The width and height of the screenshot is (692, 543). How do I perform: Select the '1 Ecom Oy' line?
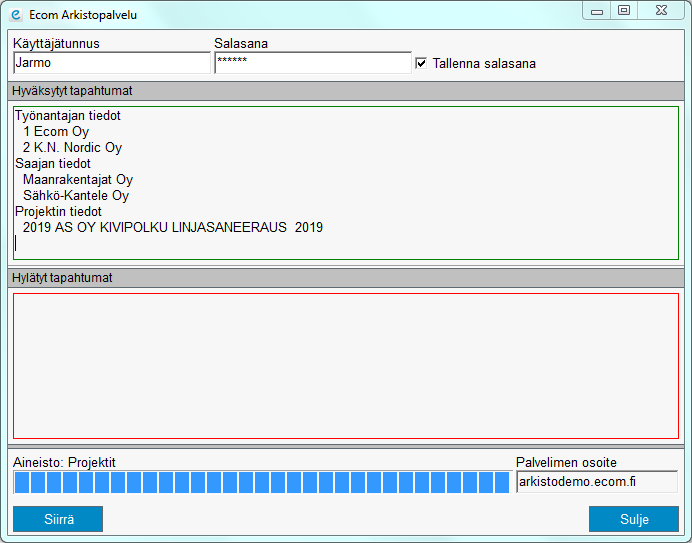click(x=56, y=132)
